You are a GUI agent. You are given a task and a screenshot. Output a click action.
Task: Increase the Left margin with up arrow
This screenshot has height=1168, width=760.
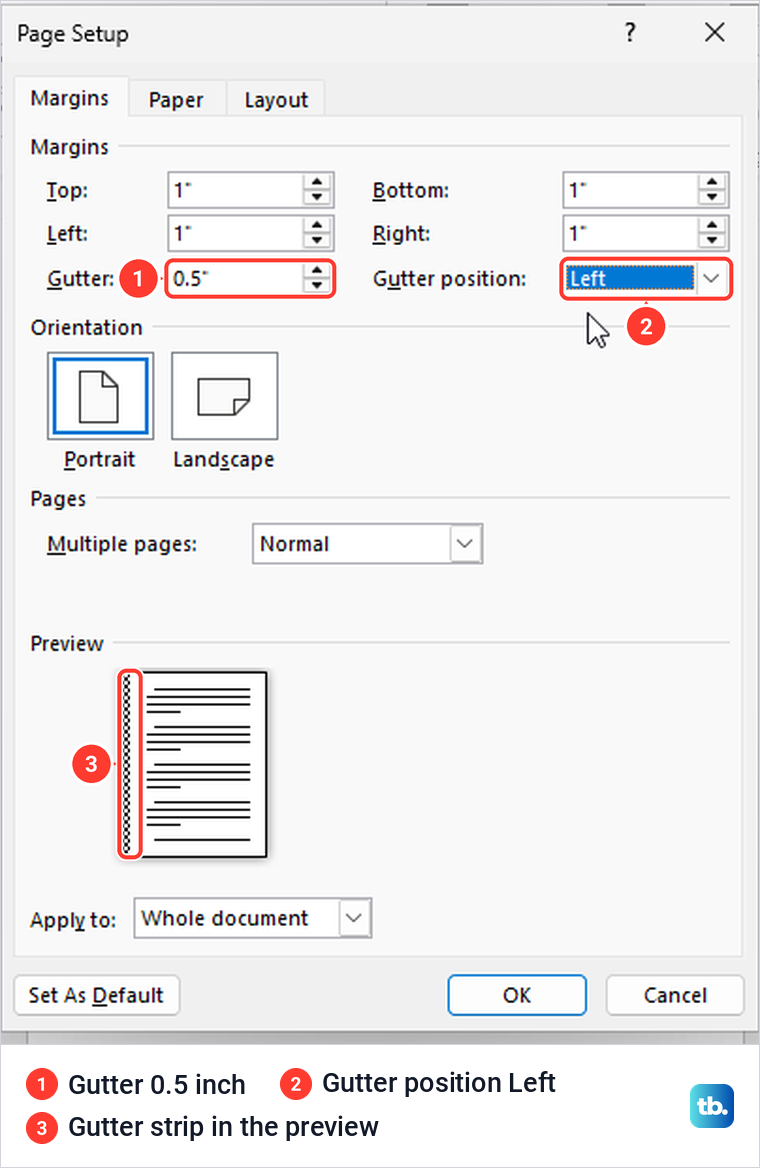click(317, 225)
